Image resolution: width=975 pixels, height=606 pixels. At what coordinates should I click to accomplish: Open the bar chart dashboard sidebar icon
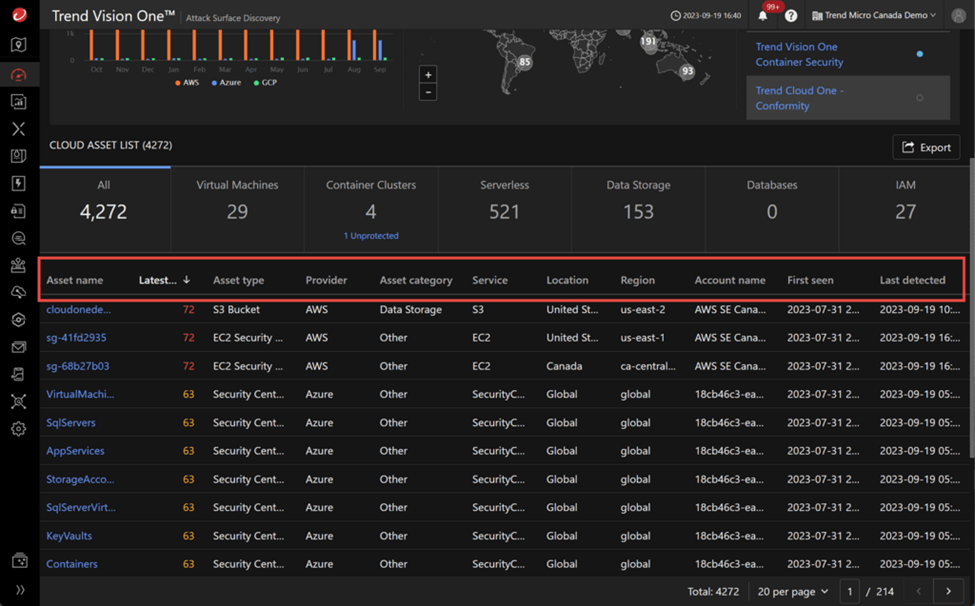pos(19,101)
